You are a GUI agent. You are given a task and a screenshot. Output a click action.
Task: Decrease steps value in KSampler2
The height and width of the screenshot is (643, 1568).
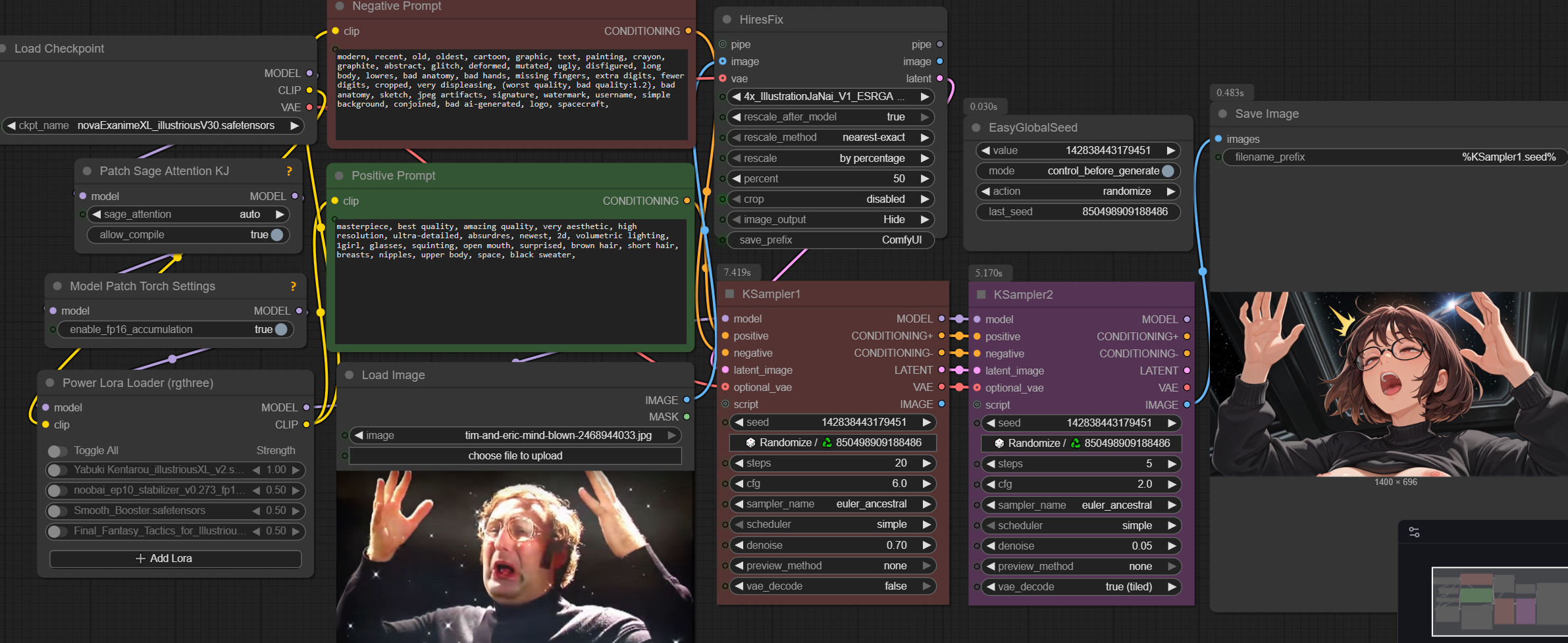coord(991,464)
